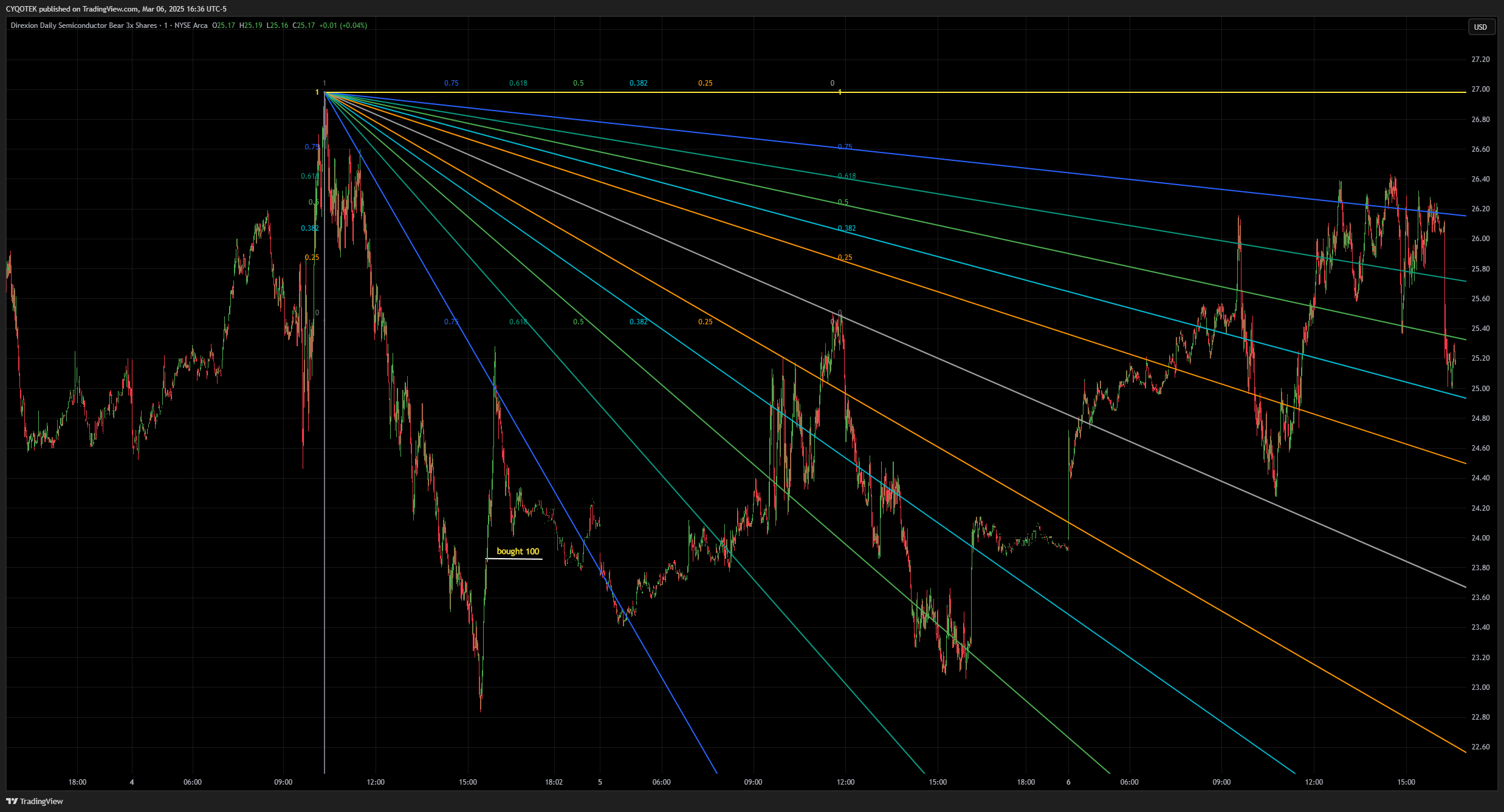
Task: Click the day 4 time axis label
Action: coord(132,782)
